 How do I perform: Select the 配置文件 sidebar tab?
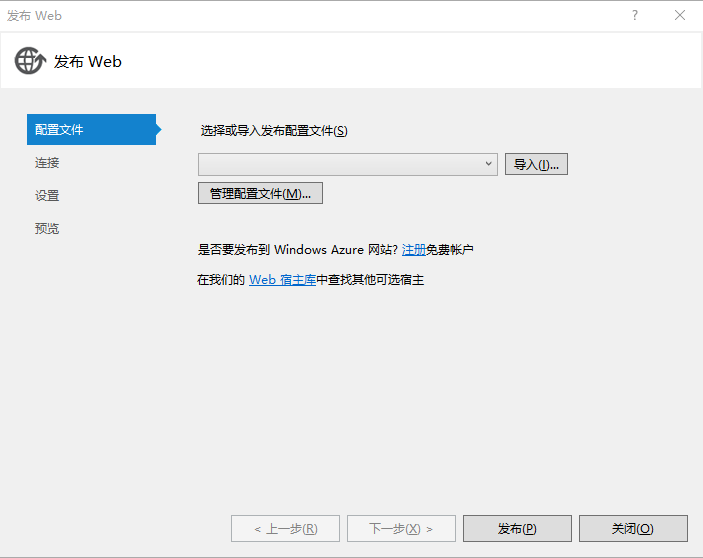point(90,130)
